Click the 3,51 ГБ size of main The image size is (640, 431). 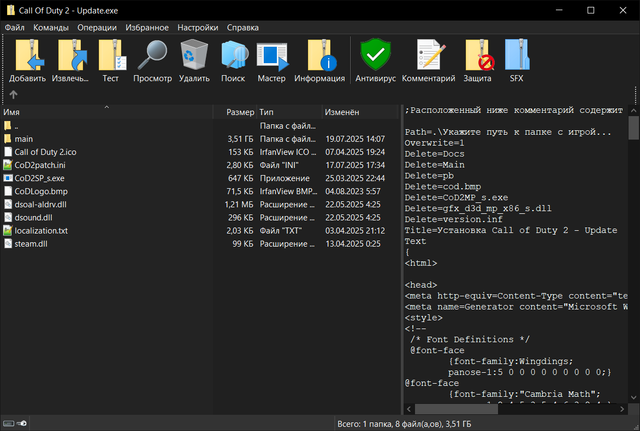[240, 139]
